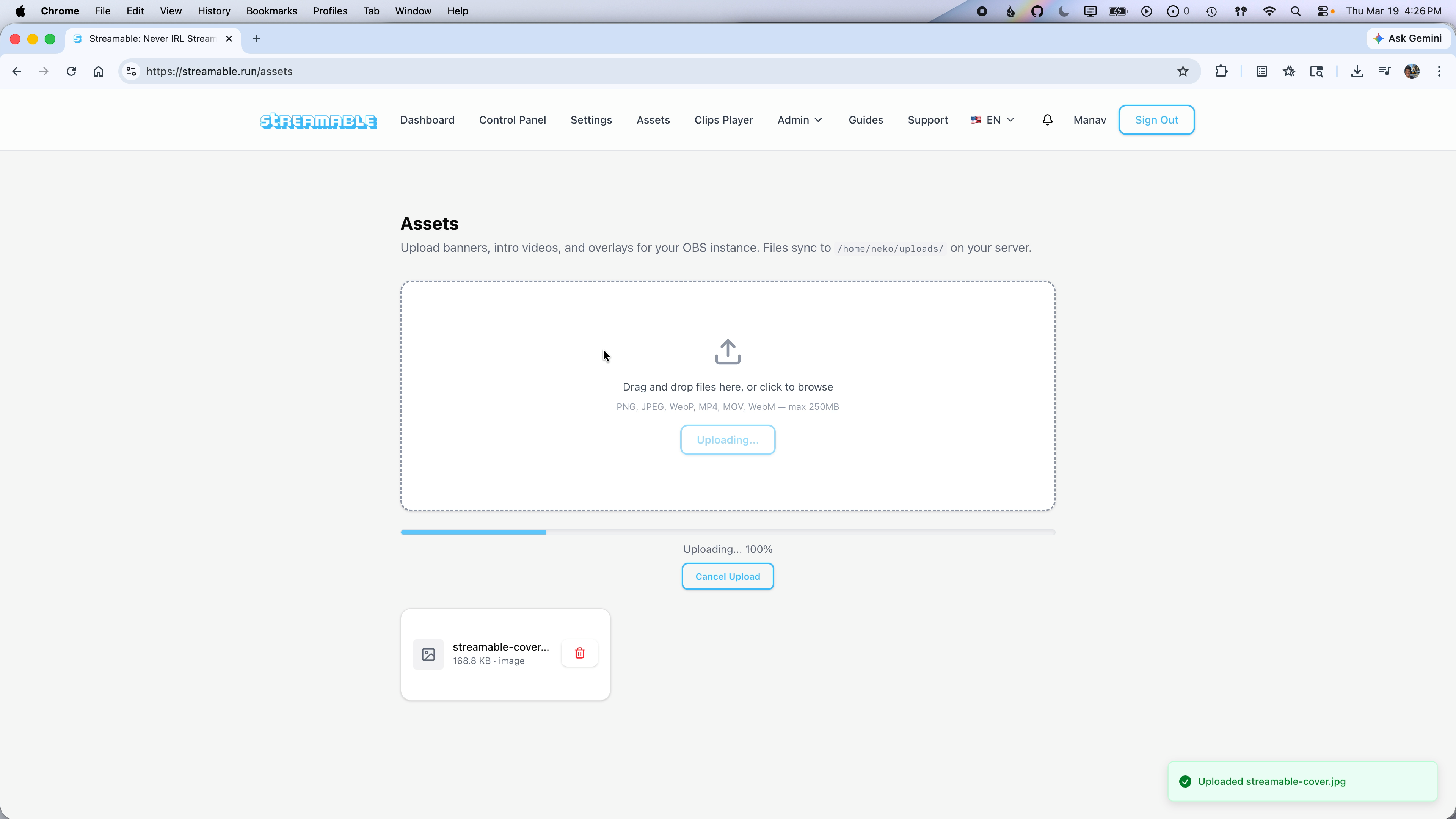Reload the assets page
This screenshot has width=1456, height=819.
(71, 71)
